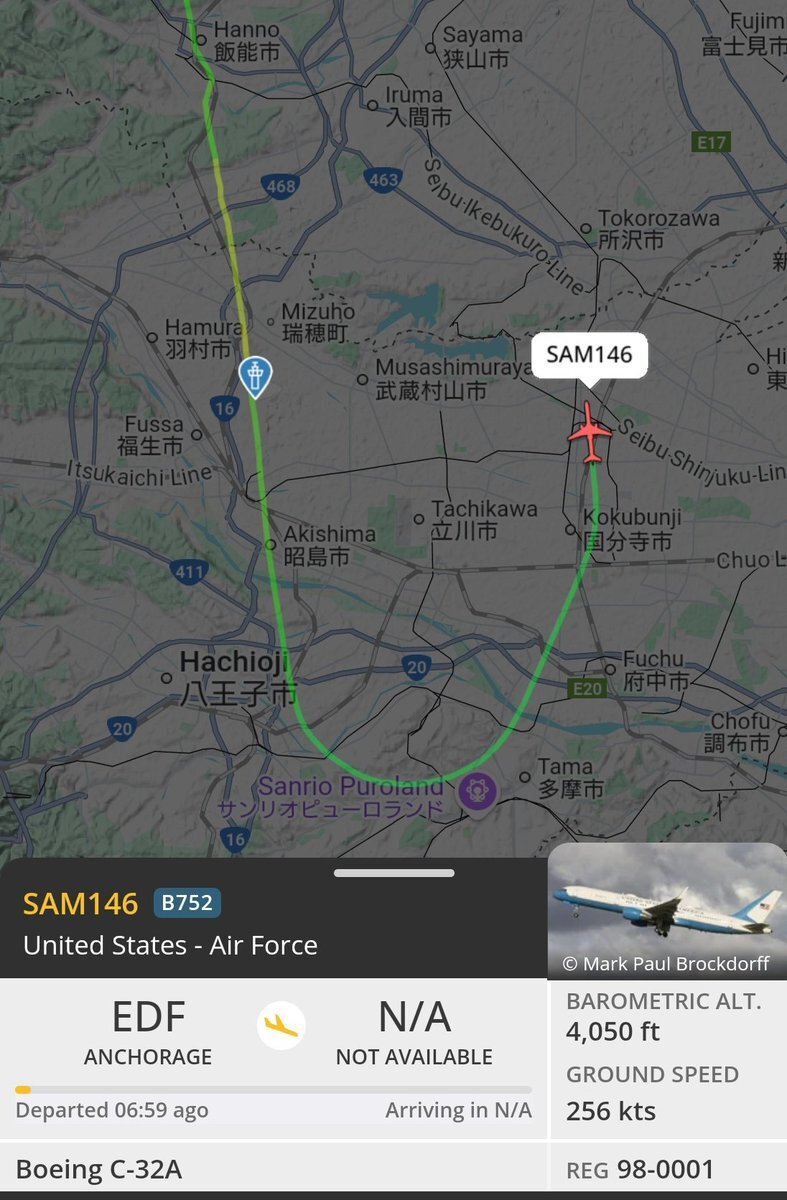Viewport: 787px width, 1200px height.
Task: Open the C-32A aircraft photo thumbnail
Action: (x=667, y=910)
